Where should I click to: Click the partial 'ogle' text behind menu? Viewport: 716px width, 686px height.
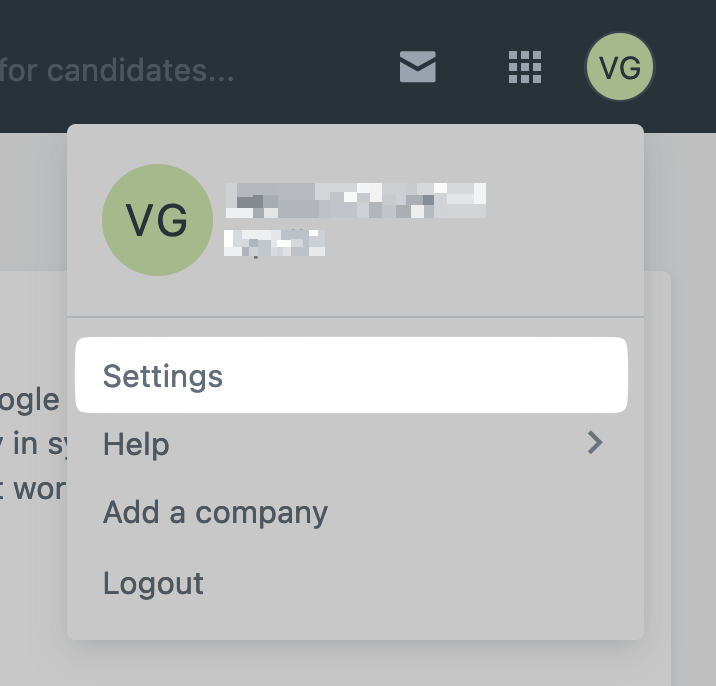pos(30,401)
